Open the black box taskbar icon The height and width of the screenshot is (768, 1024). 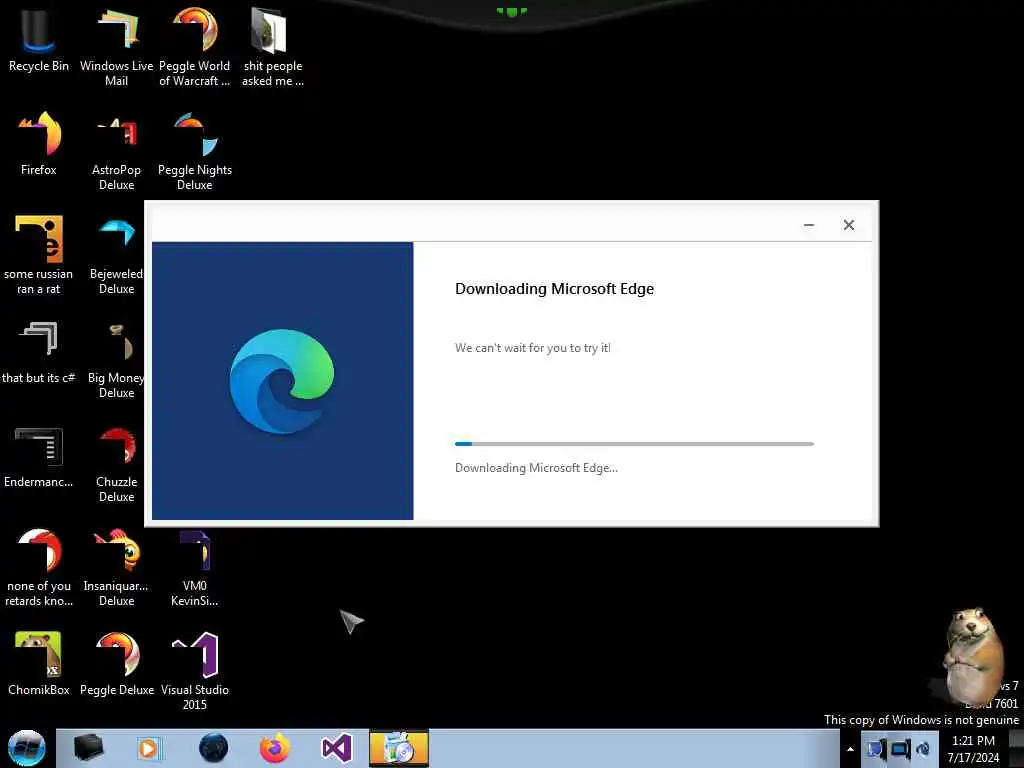[x=88, y=748]
